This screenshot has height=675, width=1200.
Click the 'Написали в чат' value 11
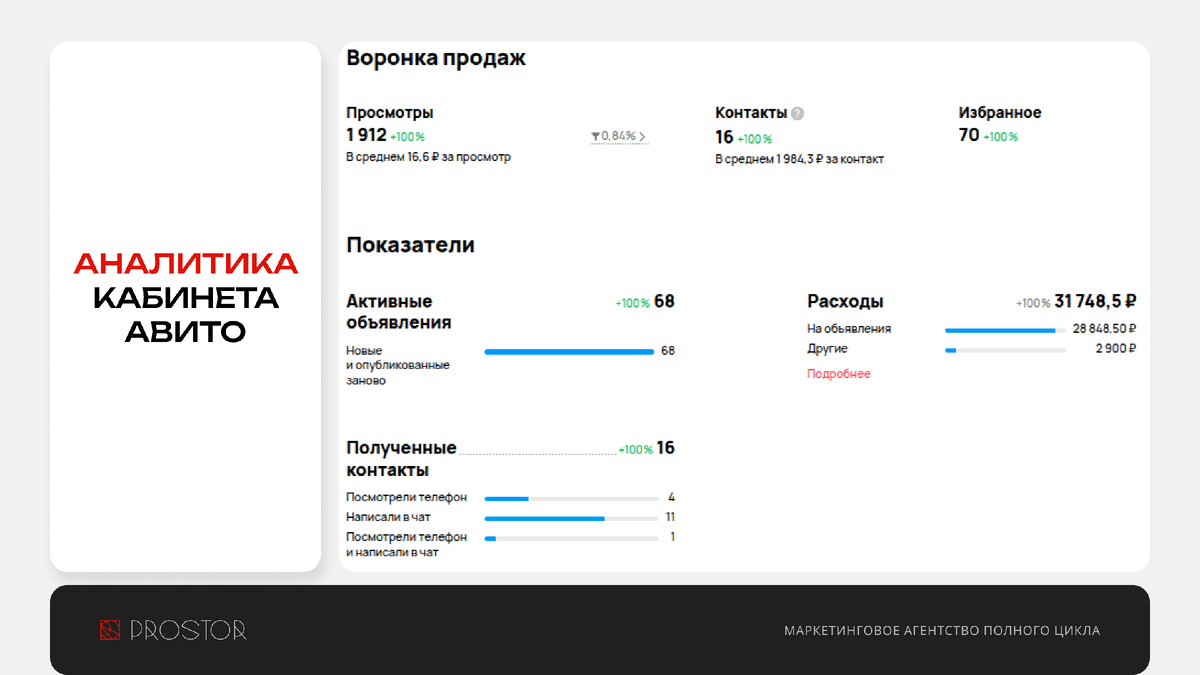[x=670, y=517]
